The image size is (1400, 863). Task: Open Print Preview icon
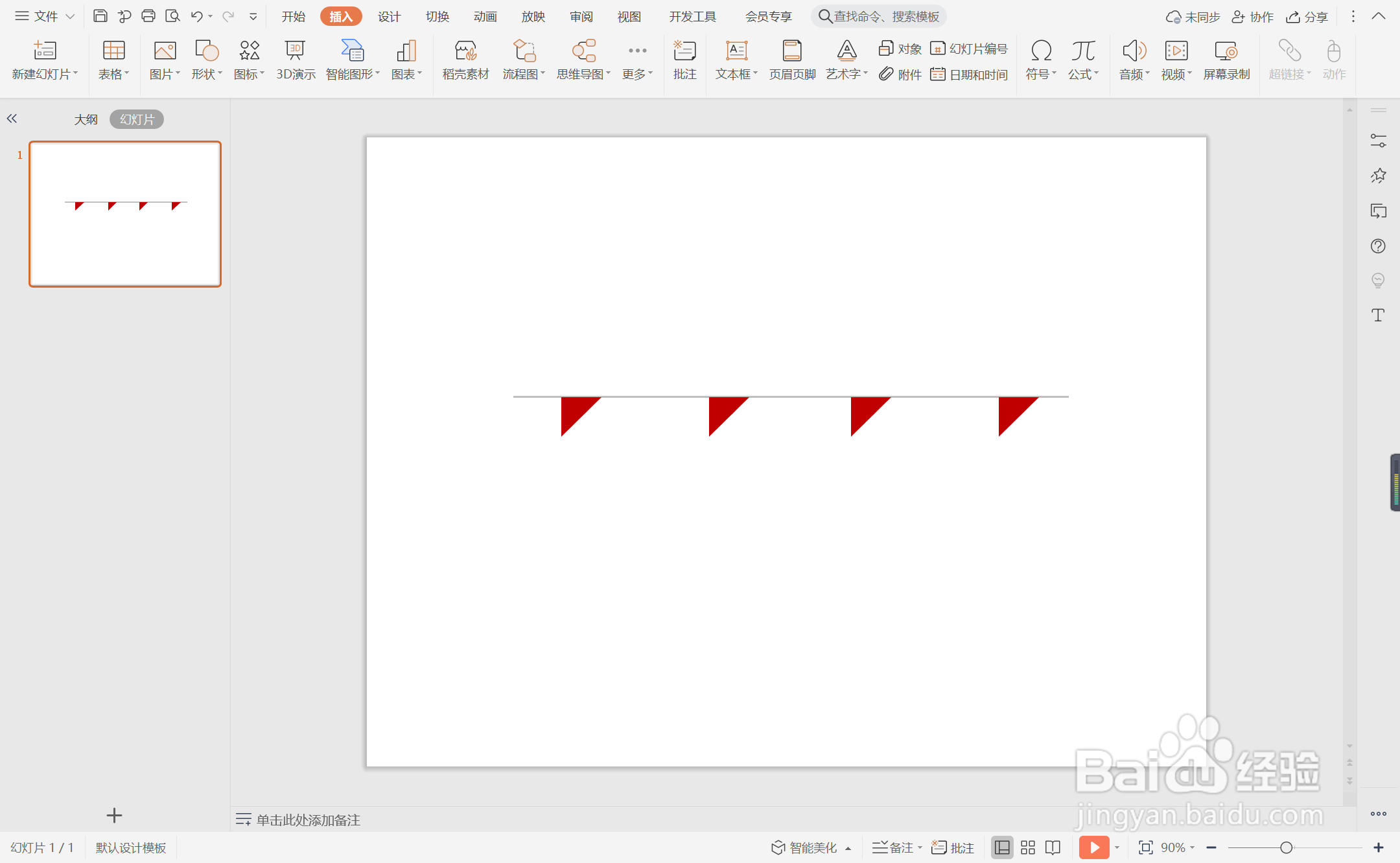pyautogui.click(x=172, y=16)
